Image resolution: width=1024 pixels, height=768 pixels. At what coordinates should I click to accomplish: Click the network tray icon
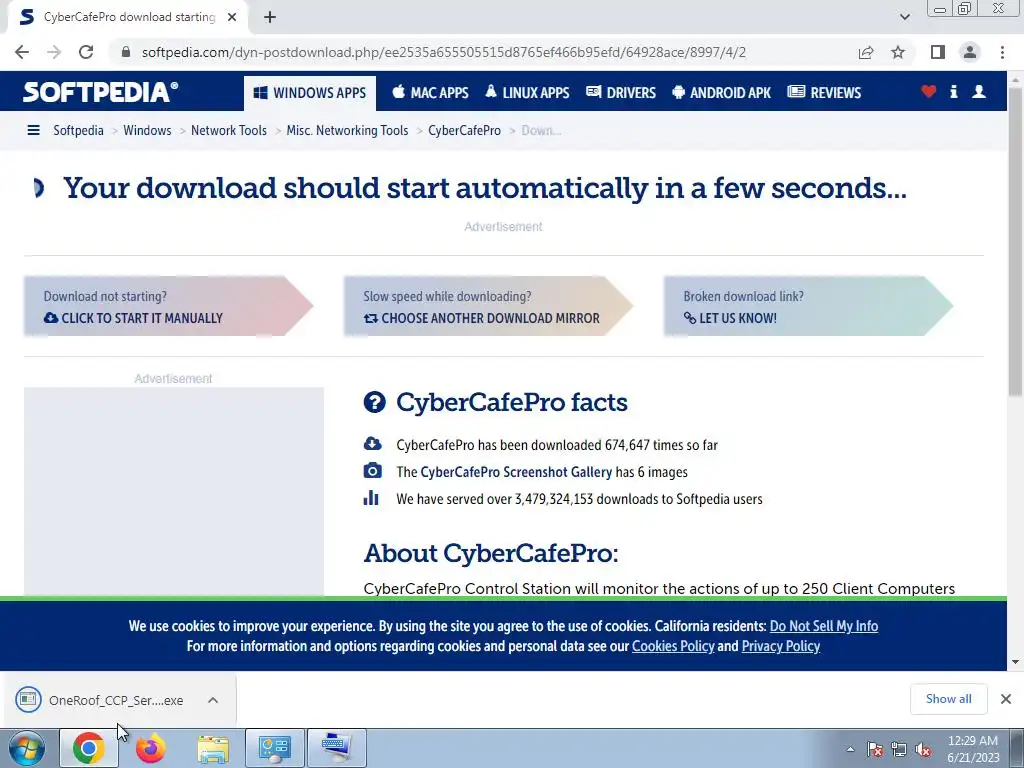point(899,750)
